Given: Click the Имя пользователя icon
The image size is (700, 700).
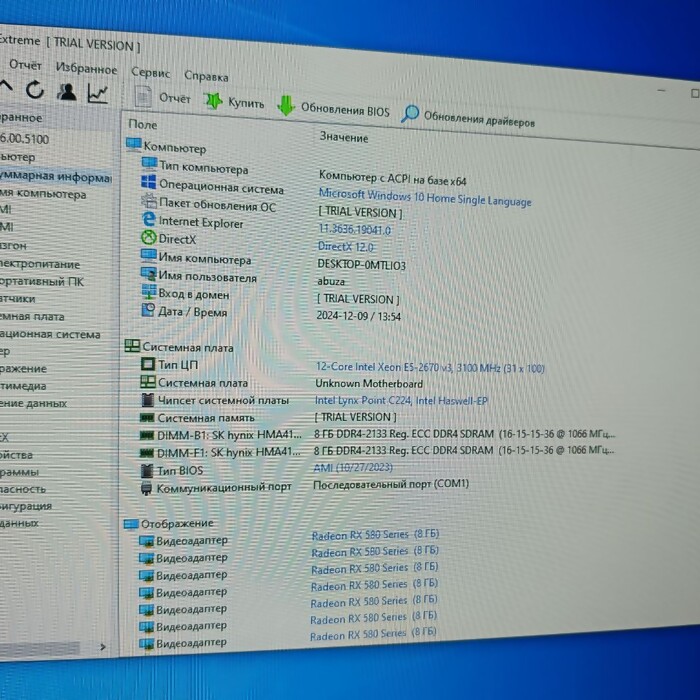Looking at the screenshot, I should pyautogui.click(x=148, y=274).
